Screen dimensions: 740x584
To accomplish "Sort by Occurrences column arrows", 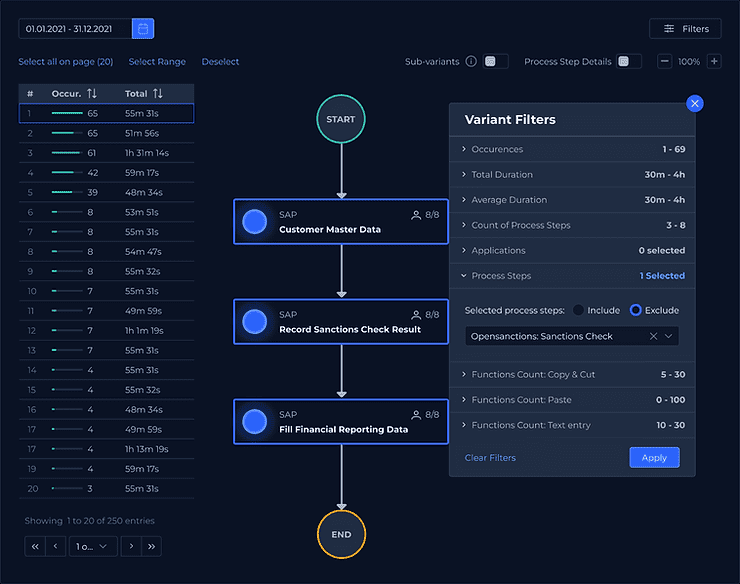I will pyautogui.click(x=92, y=94).
